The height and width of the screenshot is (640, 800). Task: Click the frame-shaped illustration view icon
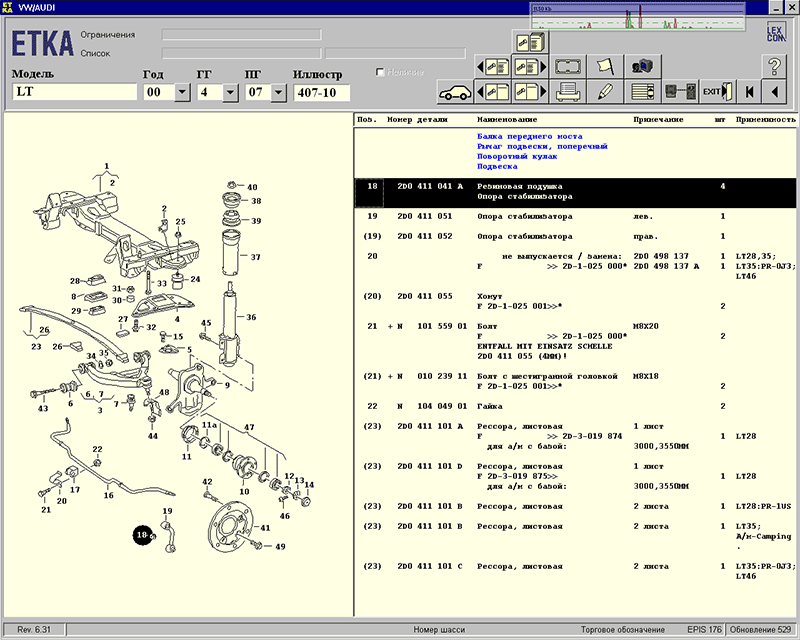(567, 66)
